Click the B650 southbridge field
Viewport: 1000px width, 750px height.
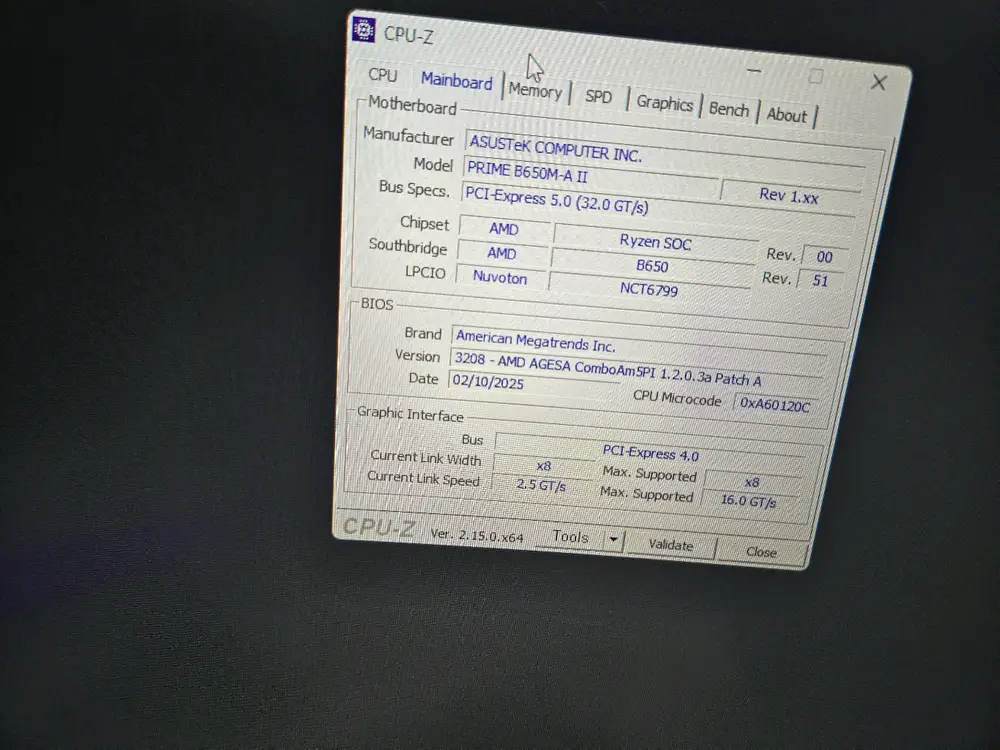click(x=652, y=266)
